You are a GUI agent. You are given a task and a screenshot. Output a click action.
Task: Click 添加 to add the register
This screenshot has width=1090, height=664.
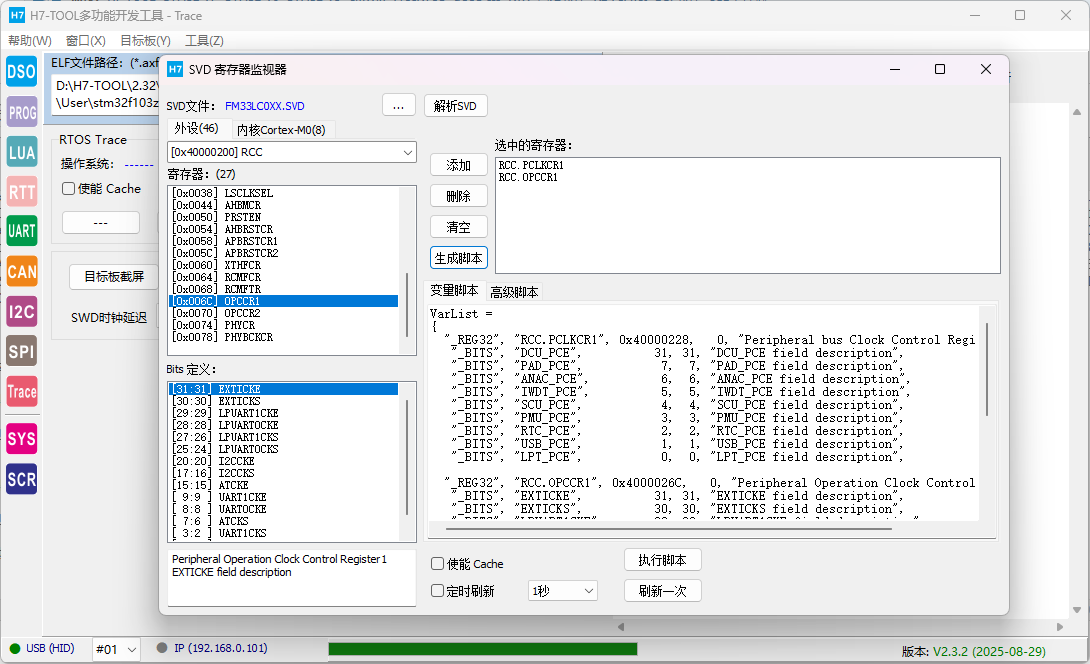459,165
